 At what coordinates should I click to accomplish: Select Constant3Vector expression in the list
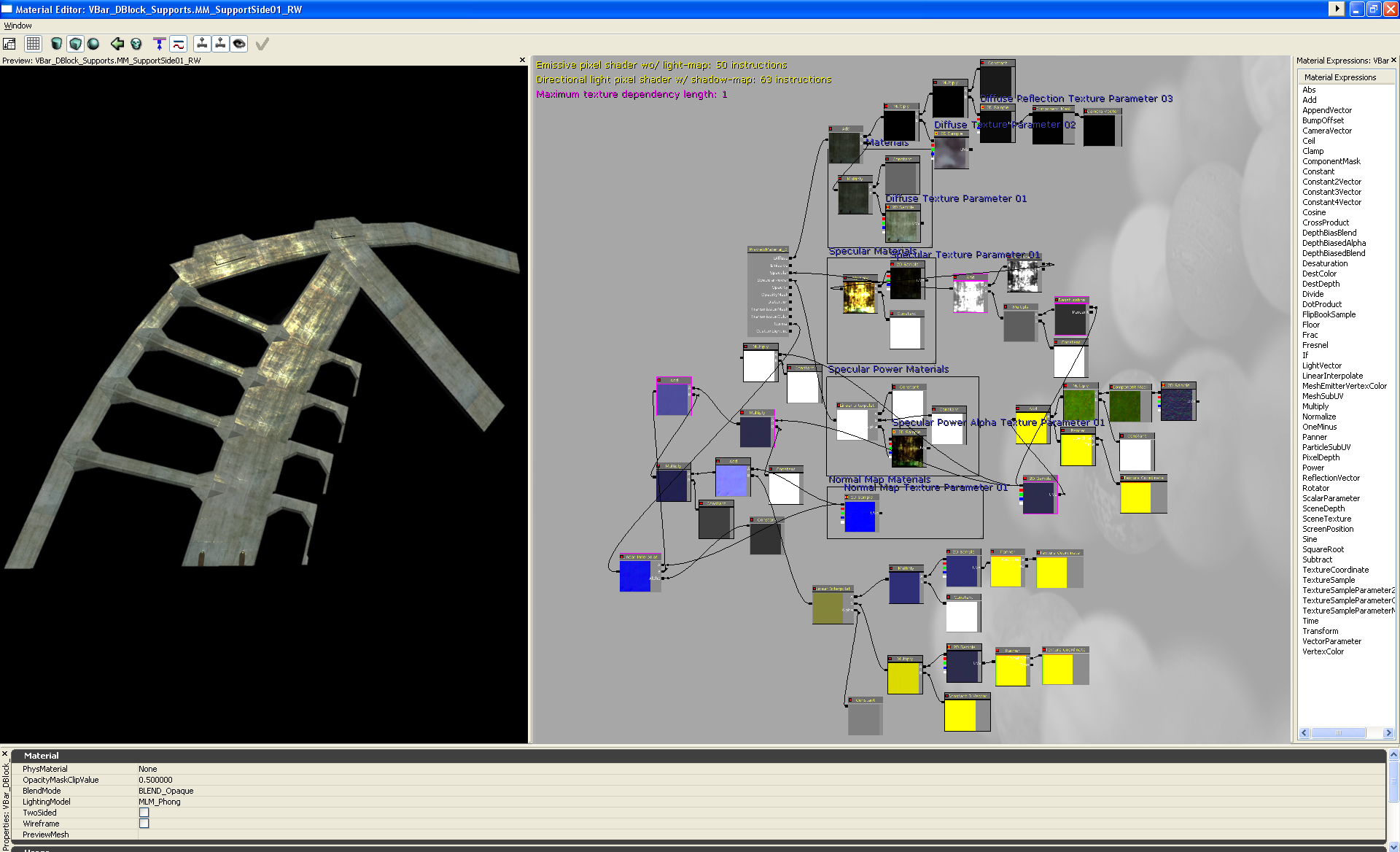tap(1331, 192)
